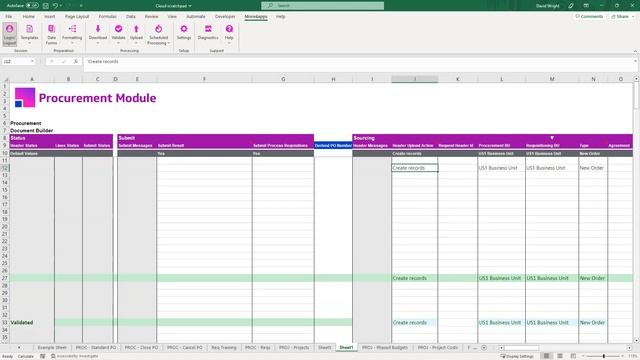Click the add new sheet plus icon

point(484,348)
